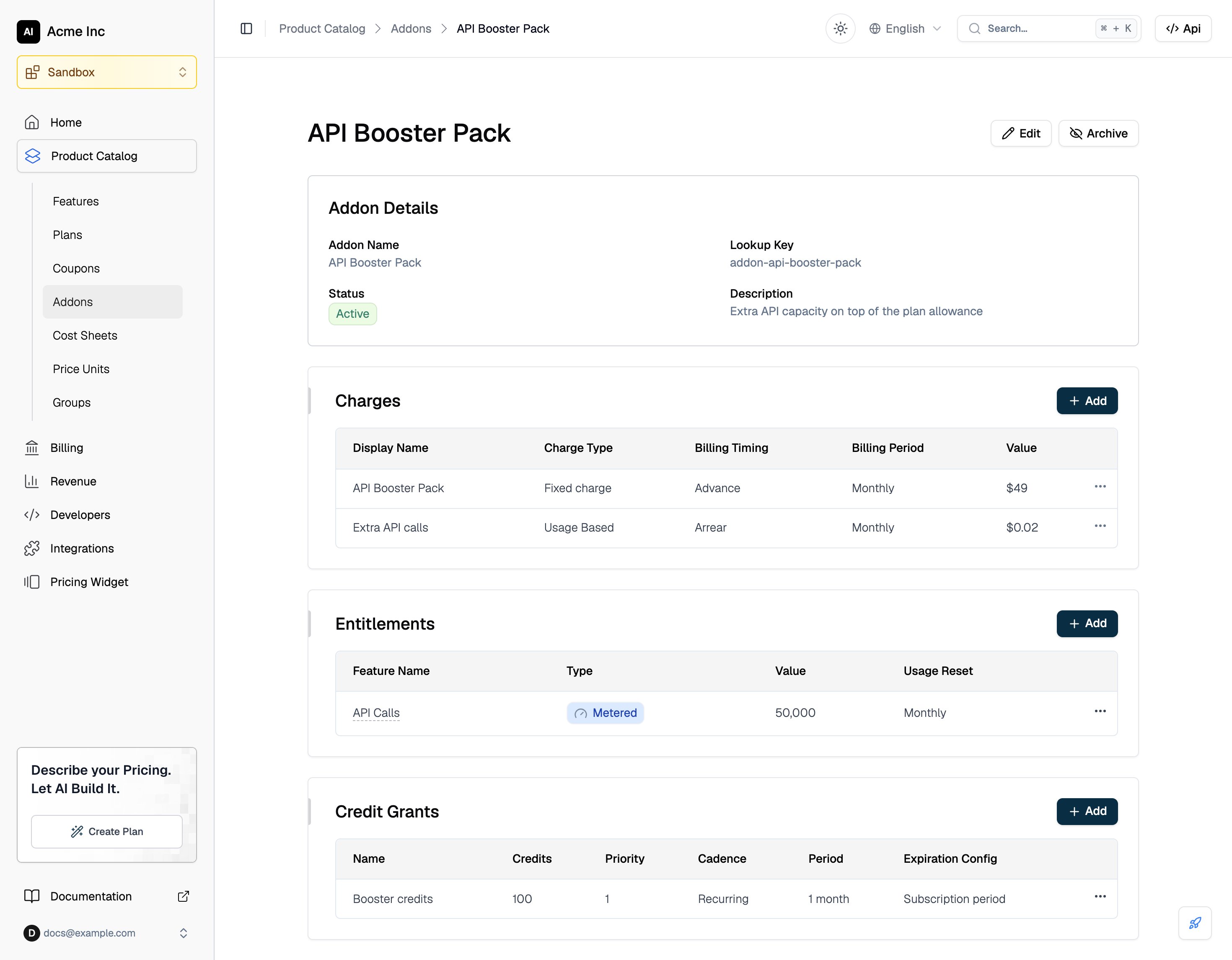
Task: Click the Pricing Widget icon
Action: (x=32, y=582)
